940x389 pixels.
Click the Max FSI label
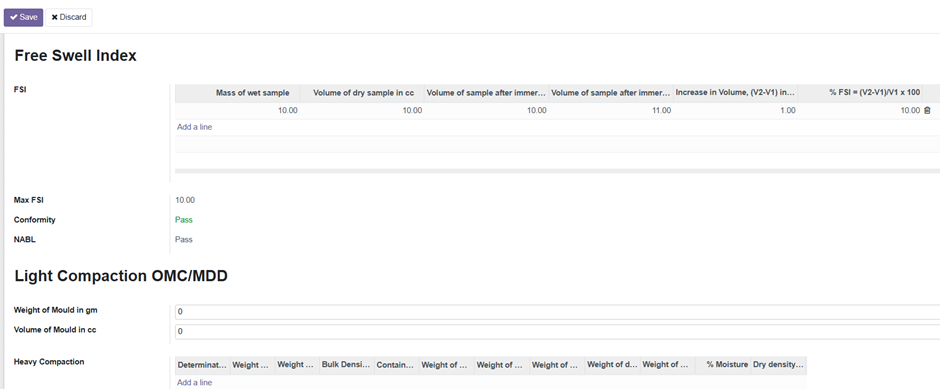pos(29,200)
